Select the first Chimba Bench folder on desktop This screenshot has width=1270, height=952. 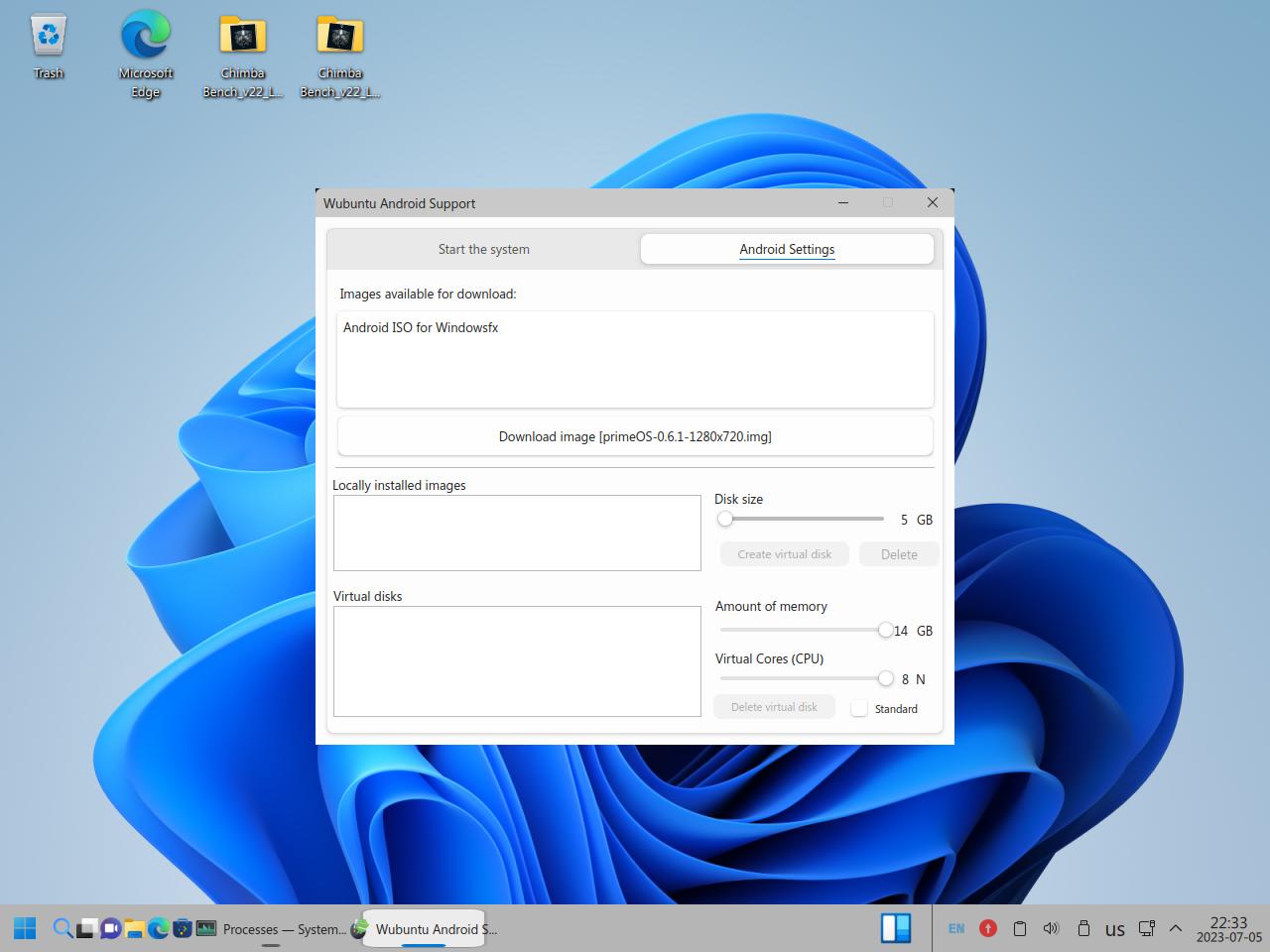click(243, 55)
